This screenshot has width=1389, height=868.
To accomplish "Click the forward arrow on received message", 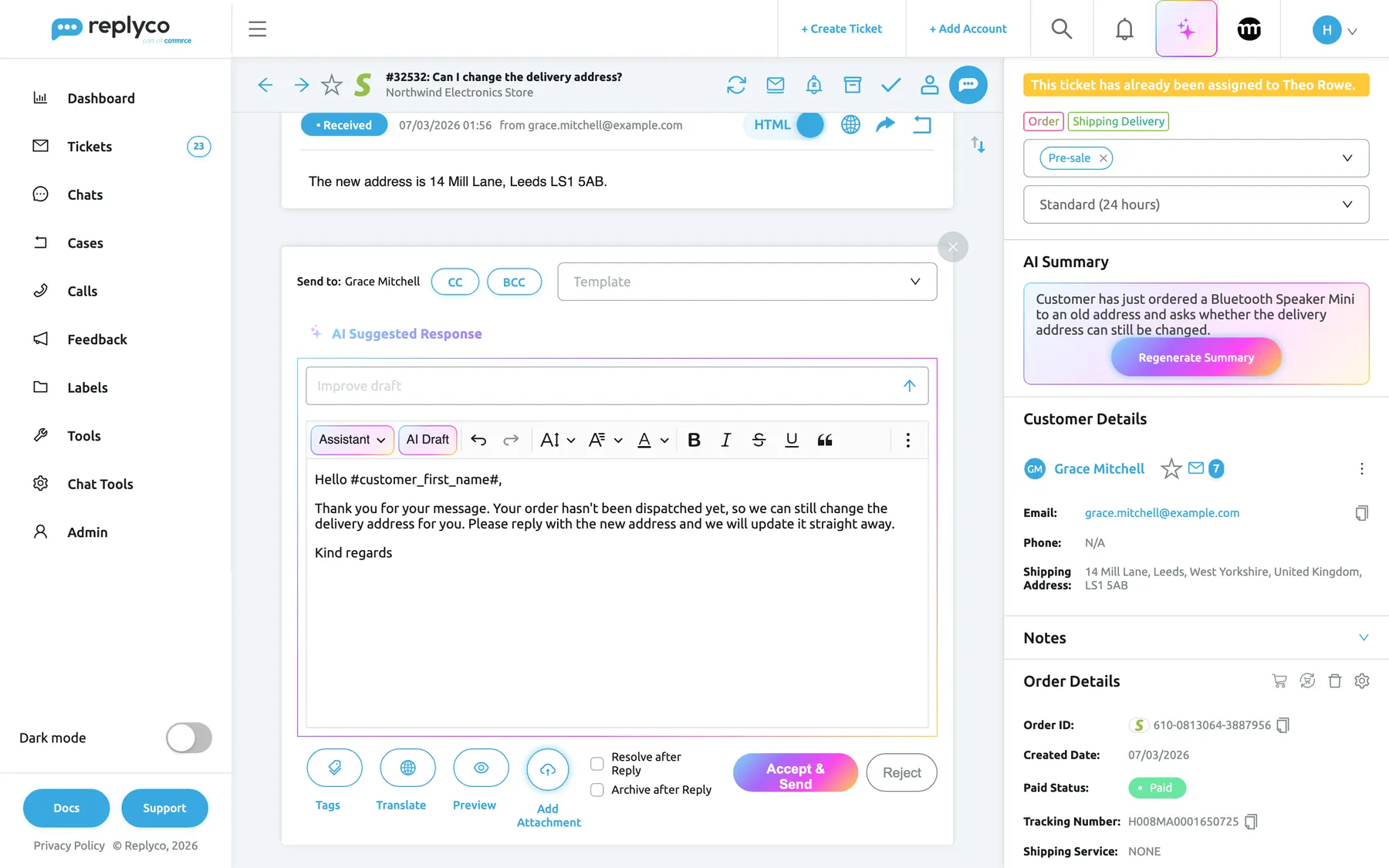I will [886, 124].
